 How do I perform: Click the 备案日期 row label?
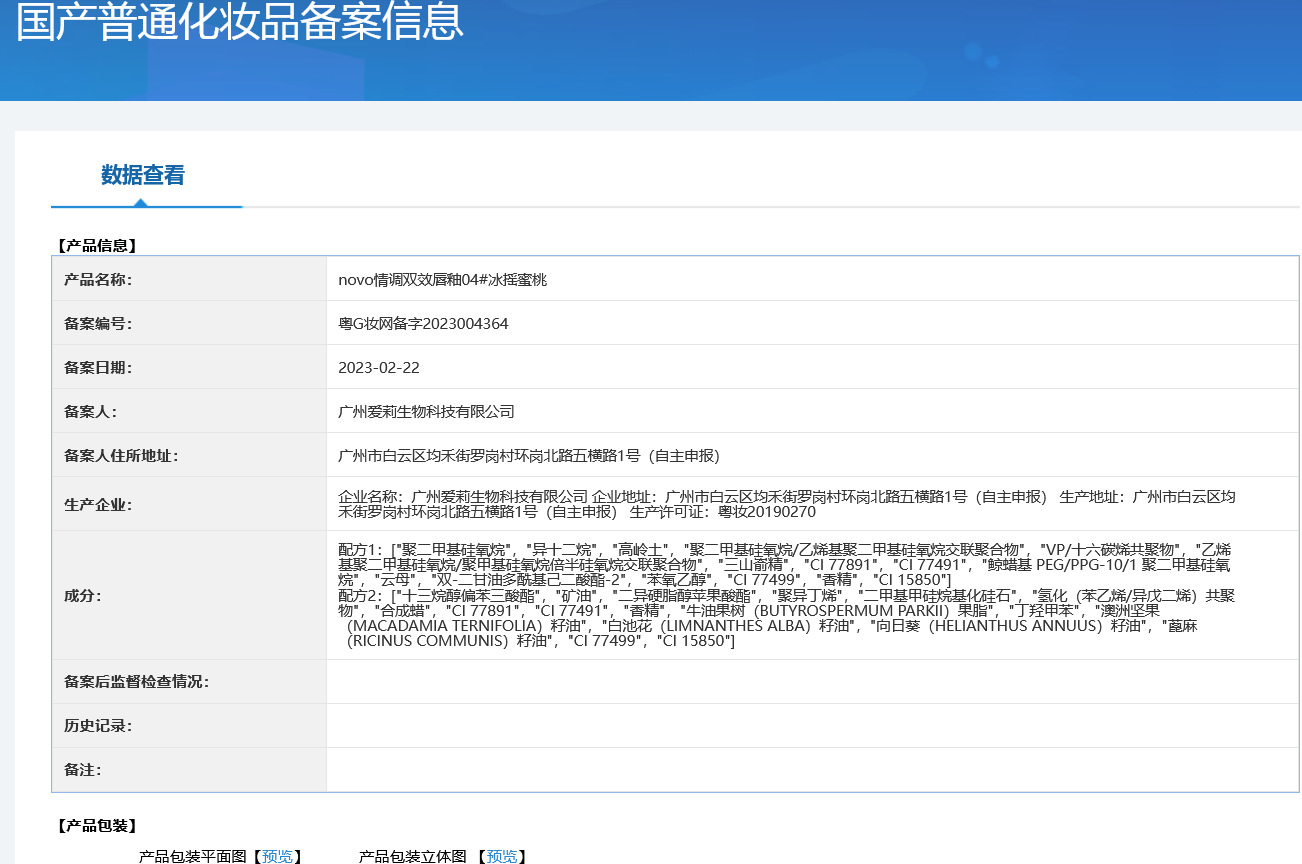(x=98, y=368)
